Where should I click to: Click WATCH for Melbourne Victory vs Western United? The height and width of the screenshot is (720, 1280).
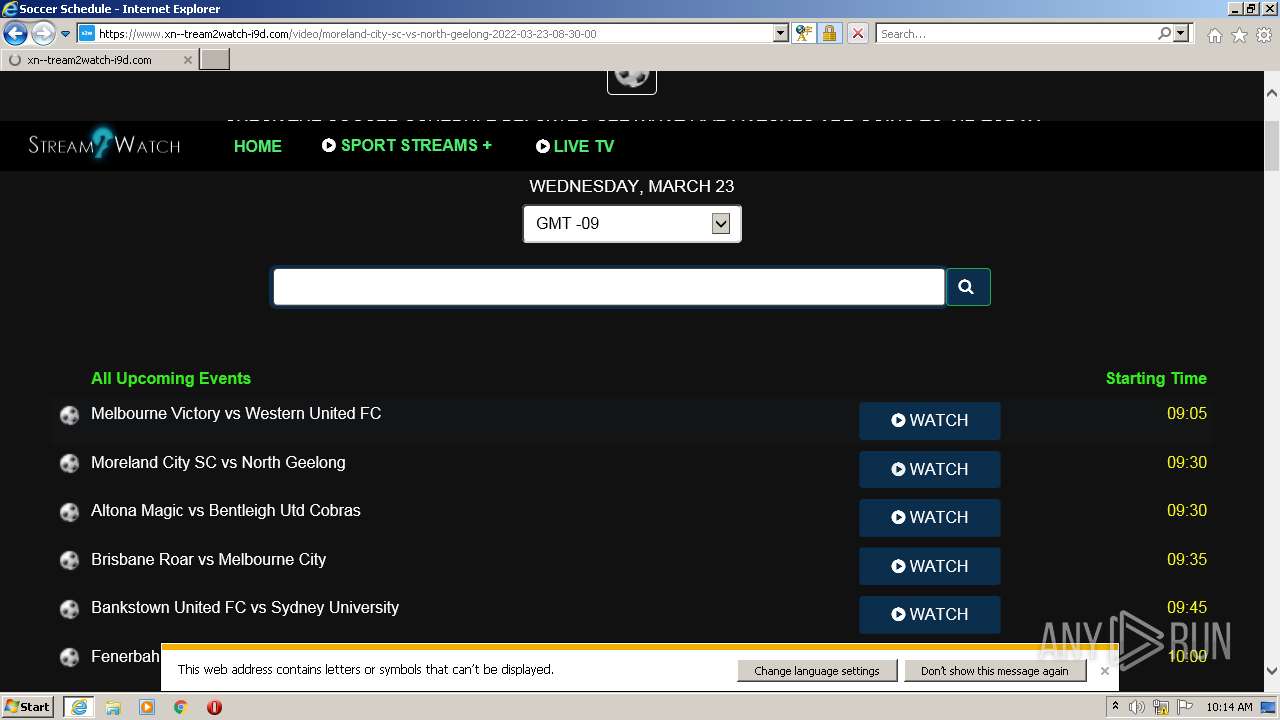[930, 421]
